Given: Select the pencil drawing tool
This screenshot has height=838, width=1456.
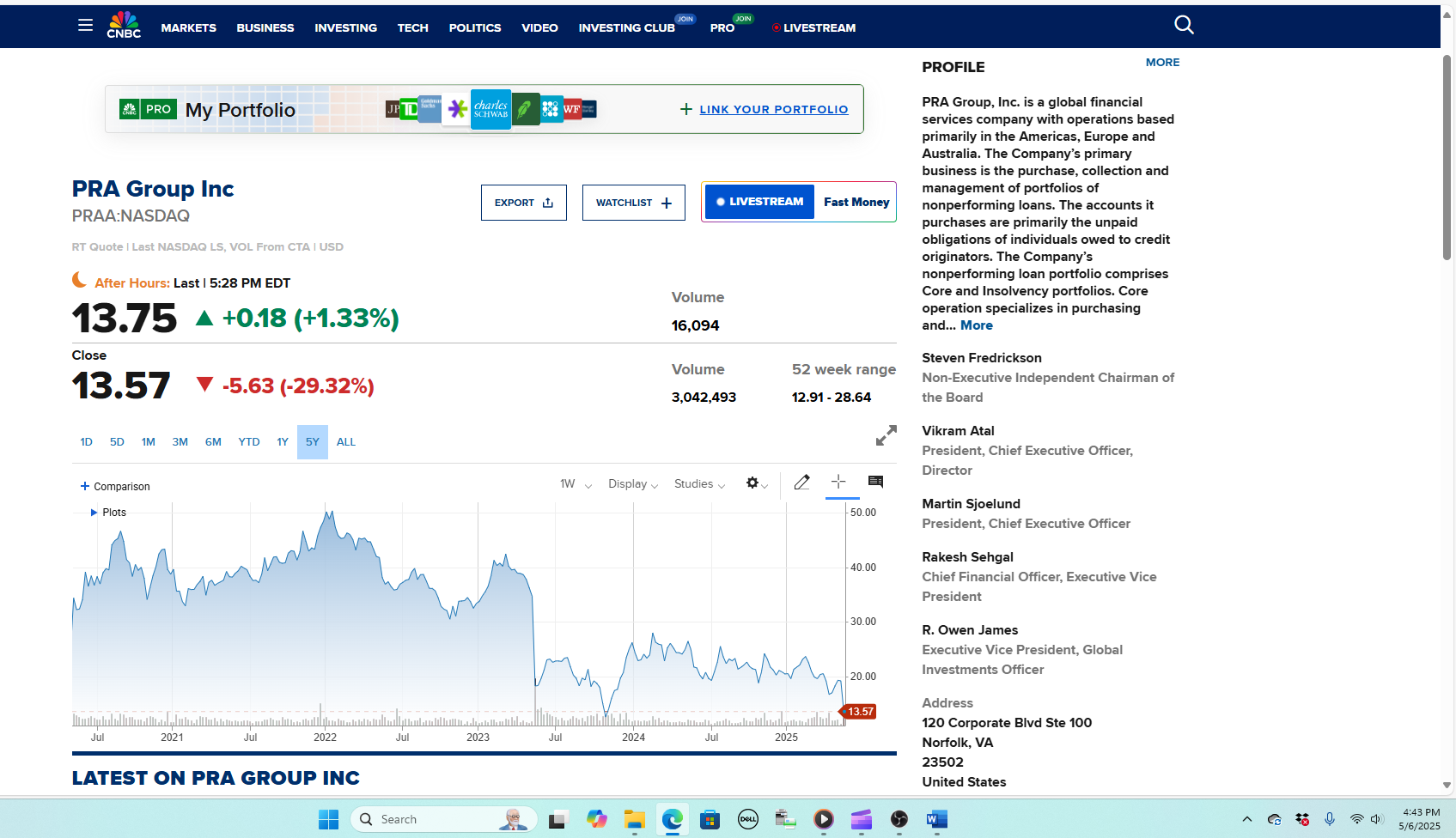Looking at the screenshot, I should 801,483.
